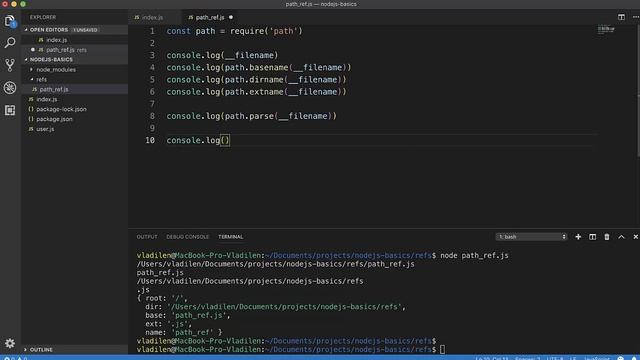Image resolution: width=640 pixels, height=360 pixels.
Task: Click 'path.dirname' code on line 5
Action: tap(254, 80)
